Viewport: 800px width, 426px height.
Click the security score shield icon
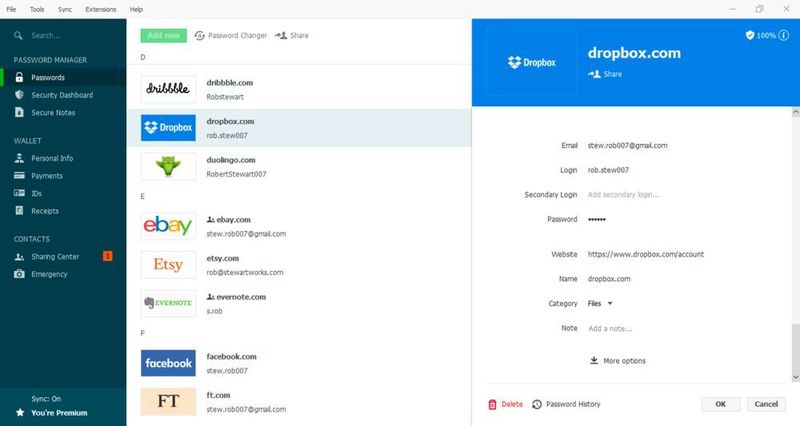coord(749,35)
